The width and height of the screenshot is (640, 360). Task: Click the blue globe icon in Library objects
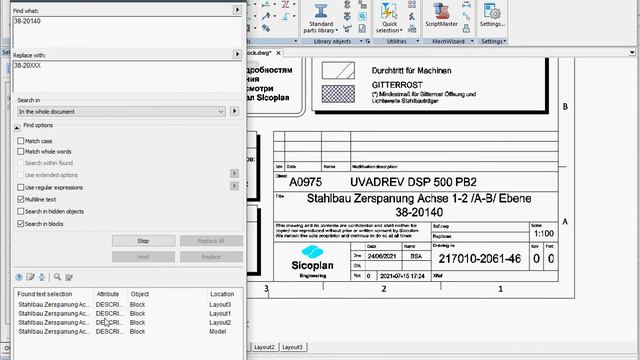pos(362,16)
